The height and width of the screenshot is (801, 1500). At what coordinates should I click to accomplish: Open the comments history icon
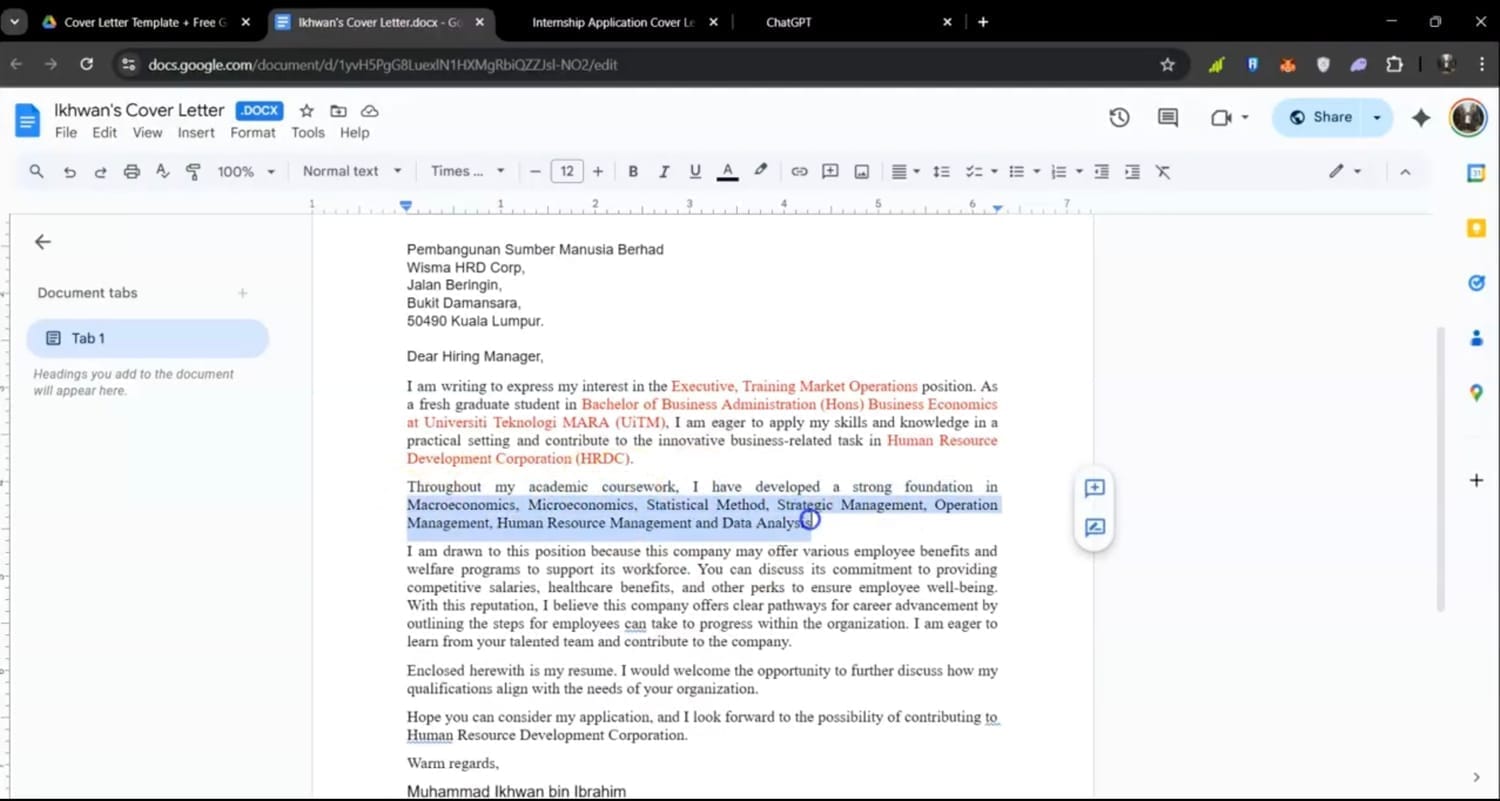click(x=1167, y=118)
